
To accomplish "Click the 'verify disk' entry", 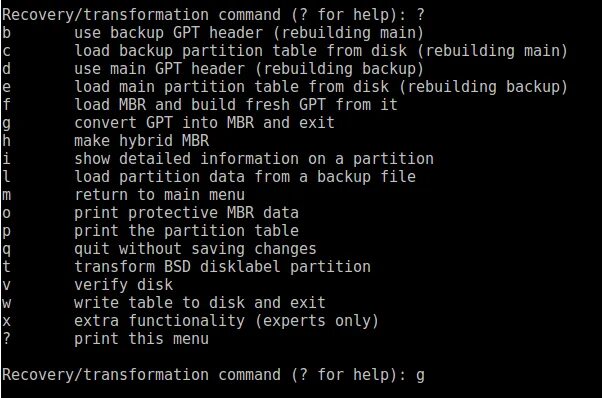I will pyautogui.click(x=123, y=285).
